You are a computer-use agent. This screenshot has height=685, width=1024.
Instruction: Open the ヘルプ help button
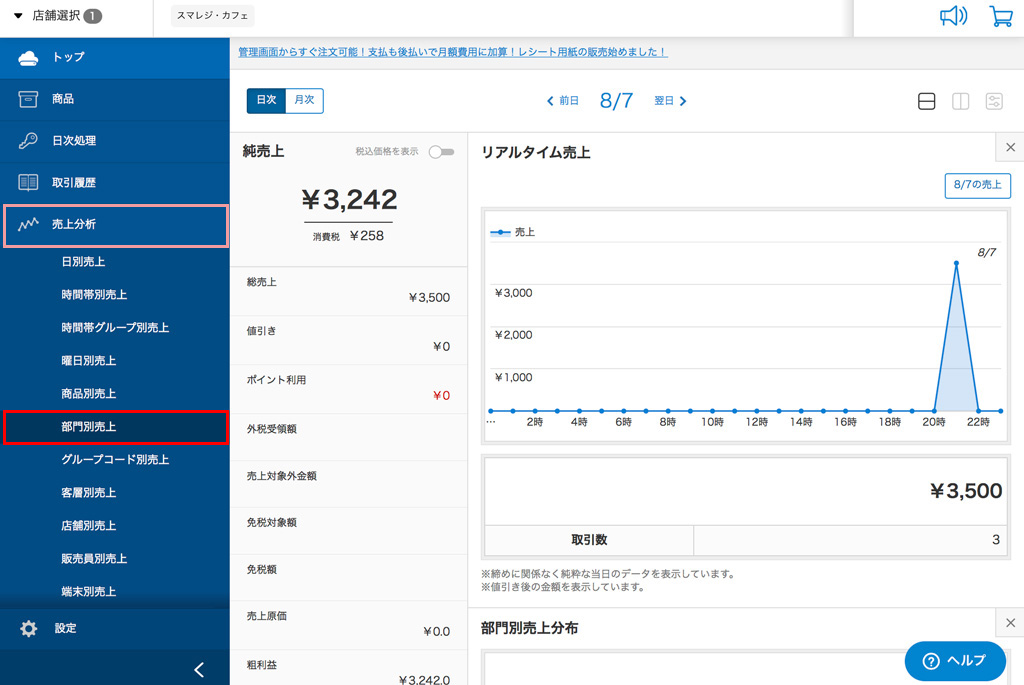click(954, 661)
